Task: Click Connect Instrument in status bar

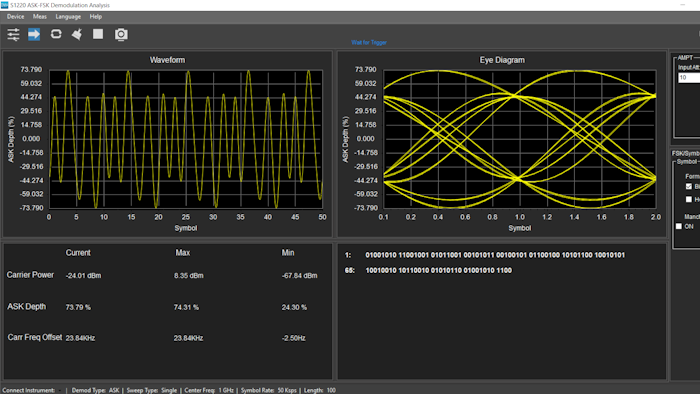Action: pyautogui.click(x=29, y=390)
